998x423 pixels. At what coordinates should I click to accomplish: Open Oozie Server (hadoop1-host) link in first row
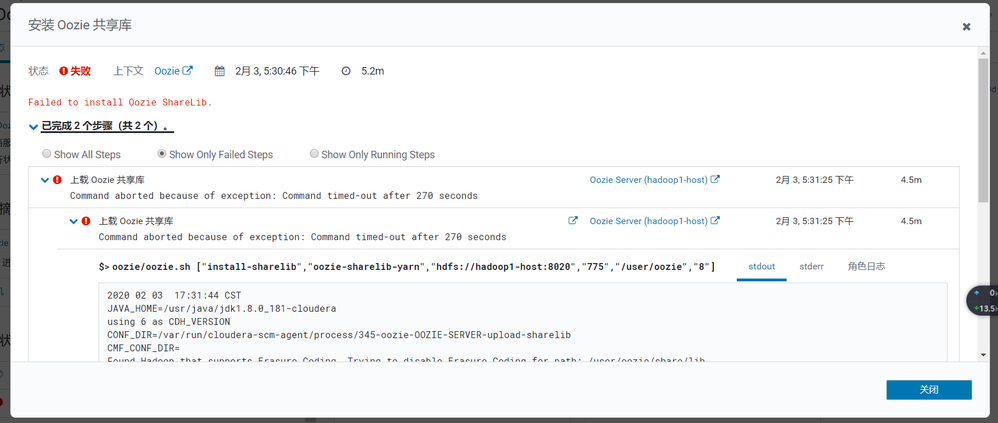pyautogui.click(x=649, y=180)
